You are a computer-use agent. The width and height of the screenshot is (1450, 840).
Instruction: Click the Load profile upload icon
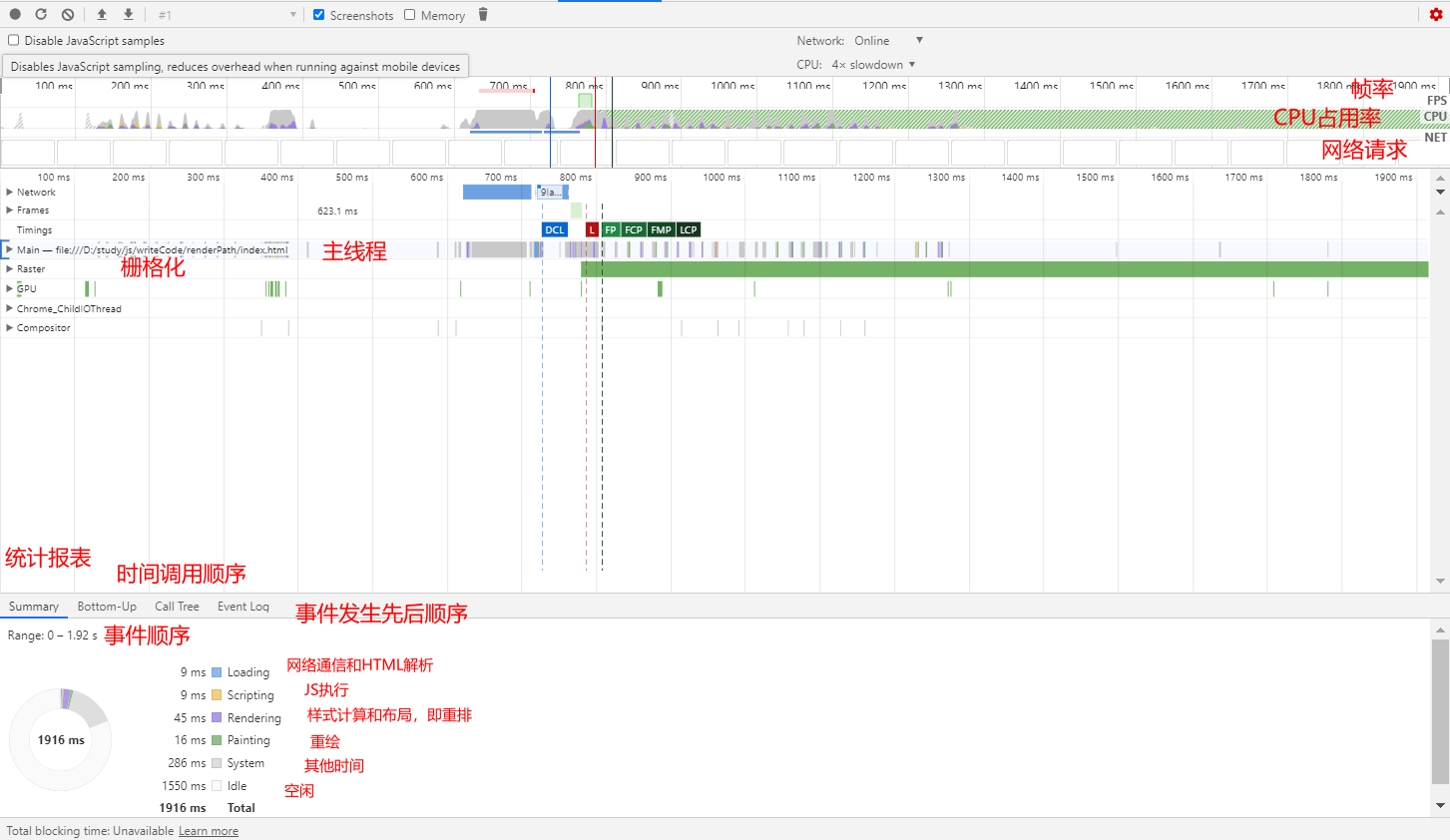[102, 15]
